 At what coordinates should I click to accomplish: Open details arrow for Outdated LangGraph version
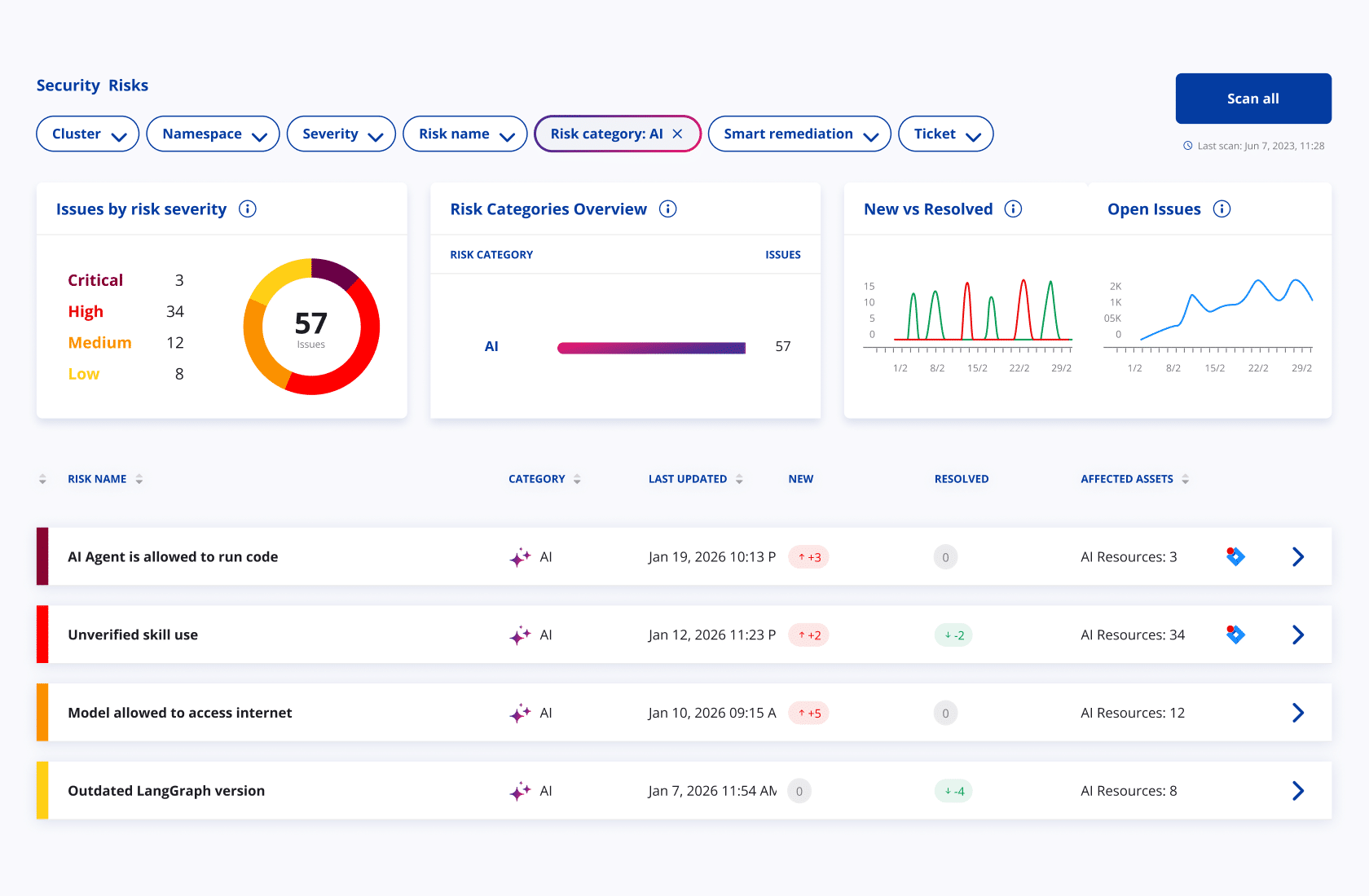click(x=1298, y=791)
